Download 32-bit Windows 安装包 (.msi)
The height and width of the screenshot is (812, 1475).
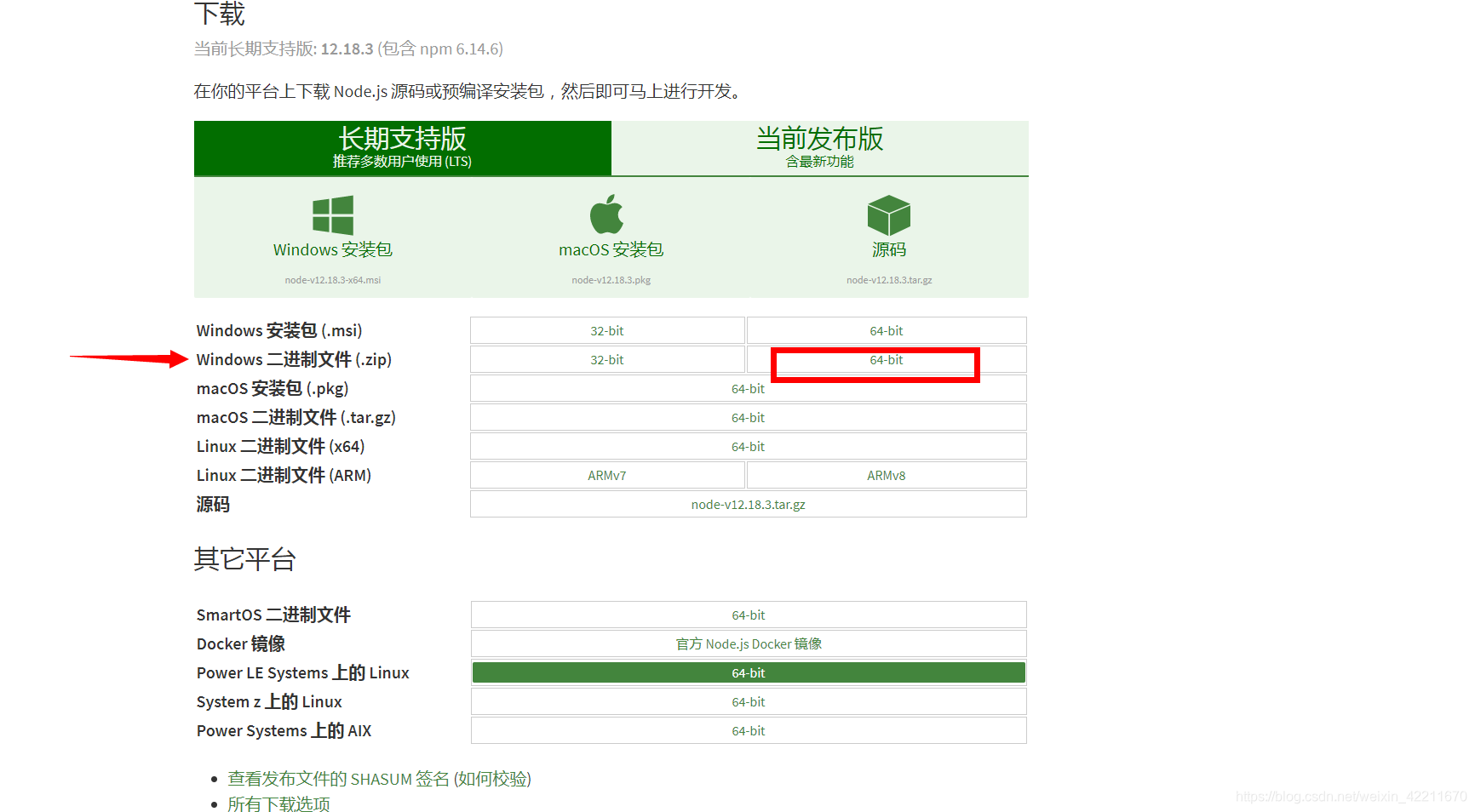click(x=607, y=330)
